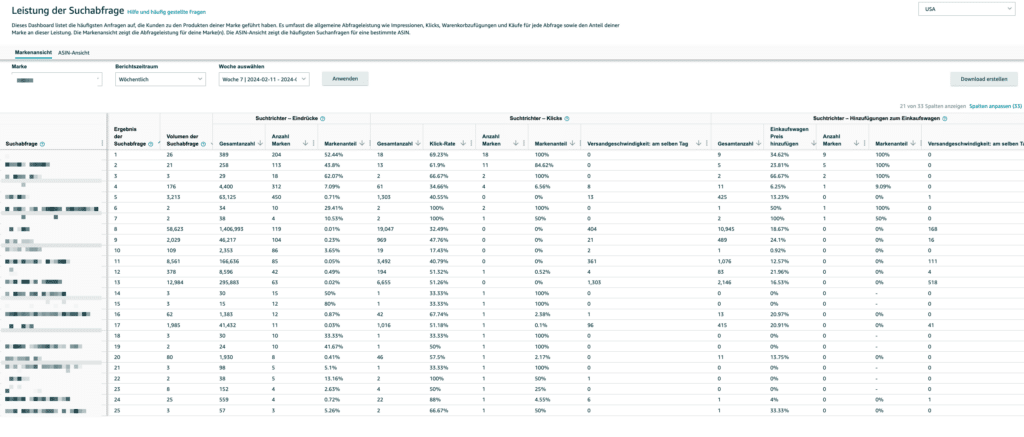Click cell value 63,125
The image size is (1024, 437).
(x=229, y=196)
